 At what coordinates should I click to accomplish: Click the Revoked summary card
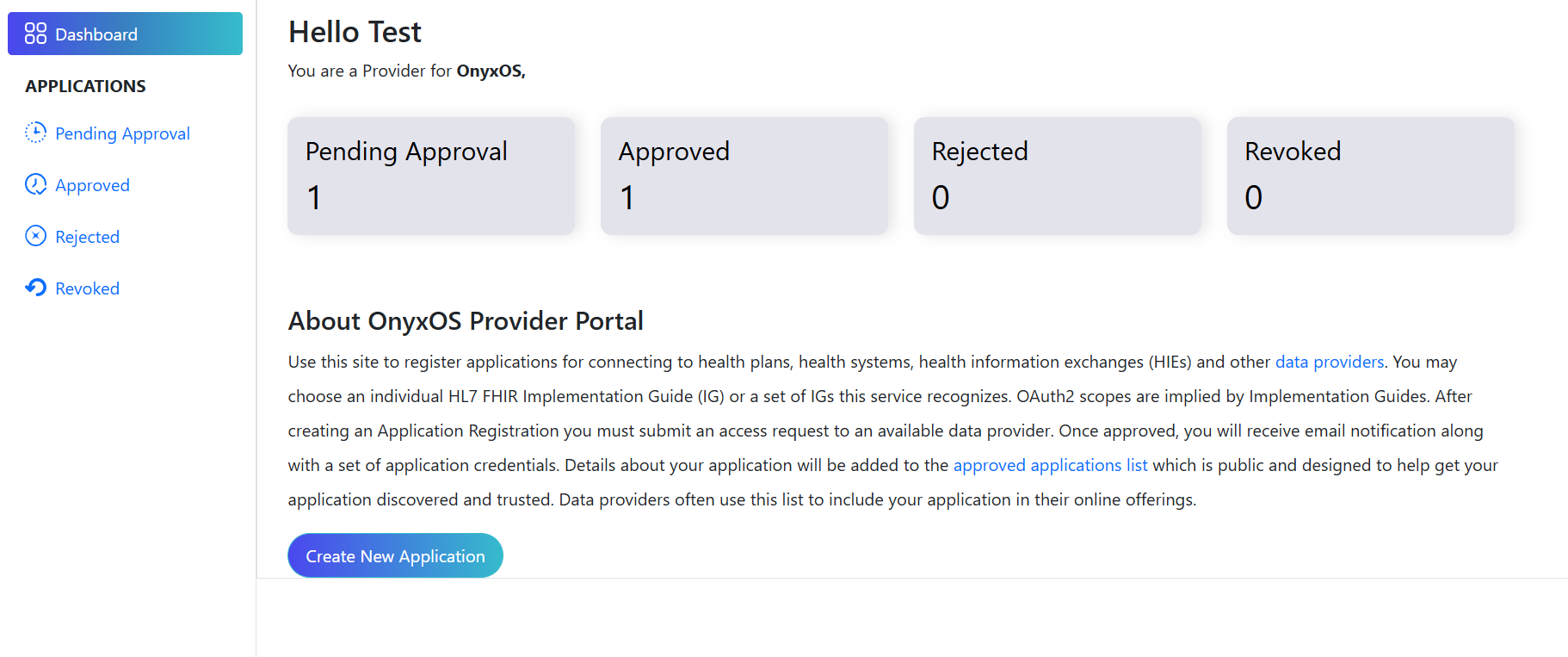click(1370, 176)
